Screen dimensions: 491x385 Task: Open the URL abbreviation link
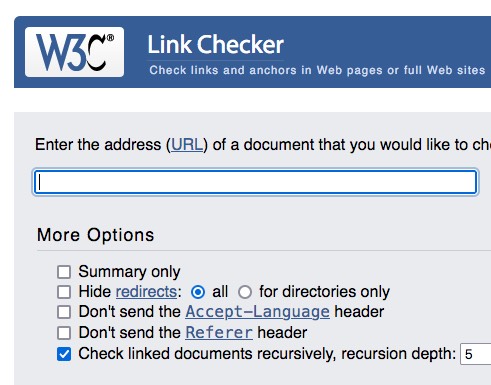(187, 145)
